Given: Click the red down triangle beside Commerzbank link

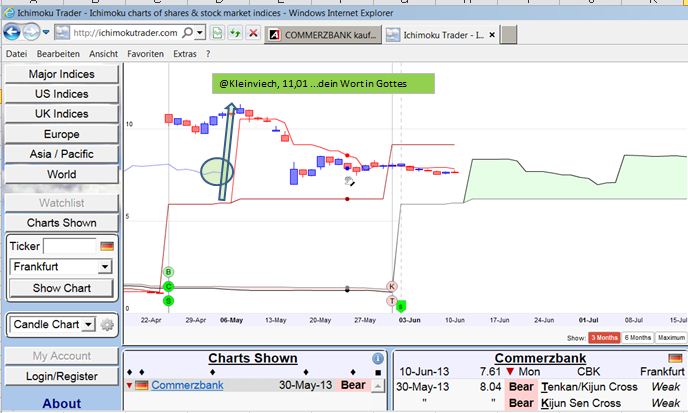Looking at the screenshot, I should pos(129,386).
